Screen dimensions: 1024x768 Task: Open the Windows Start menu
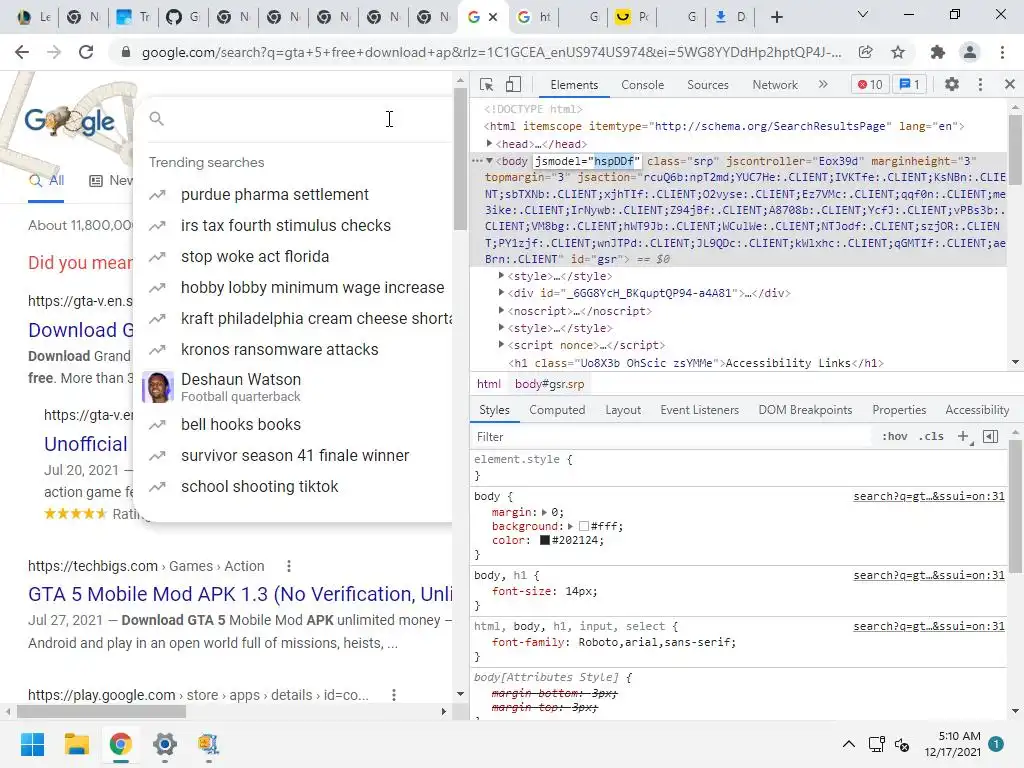click(32, 744)
